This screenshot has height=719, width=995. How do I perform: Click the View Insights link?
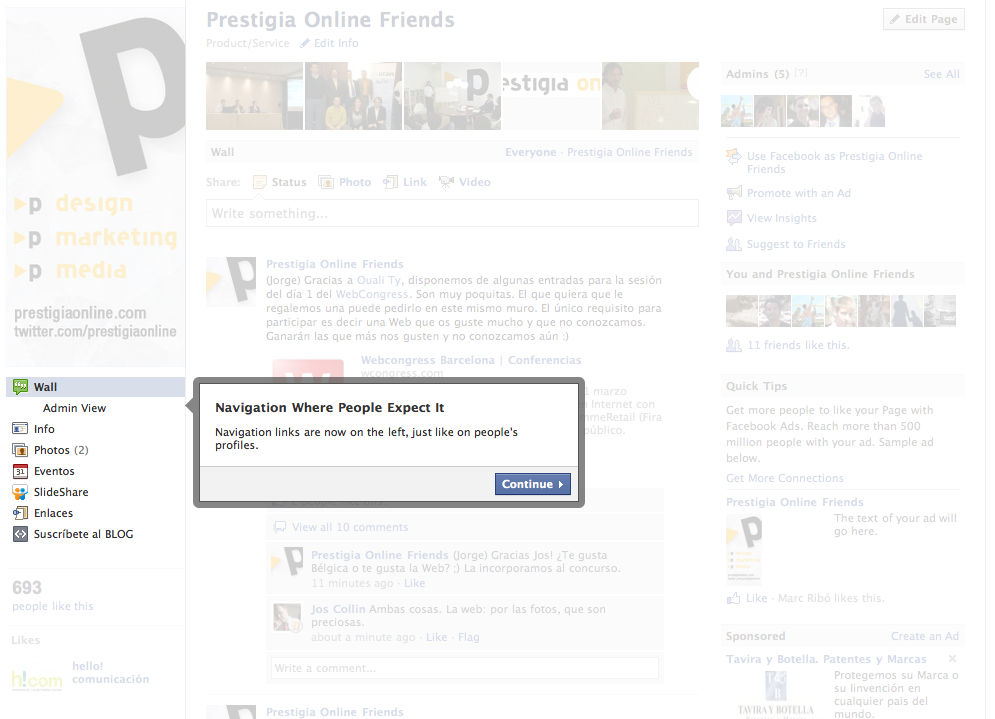tap(782, 218)
